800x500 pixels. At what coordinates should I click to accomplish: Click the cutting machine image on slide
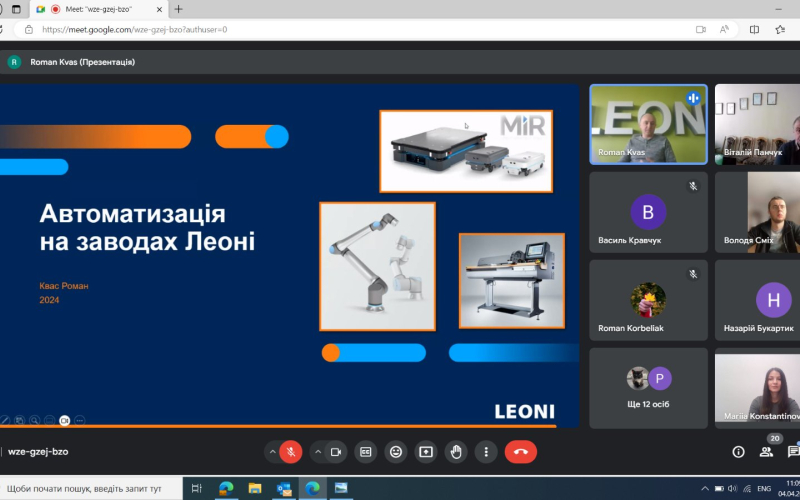pos(512,280)
